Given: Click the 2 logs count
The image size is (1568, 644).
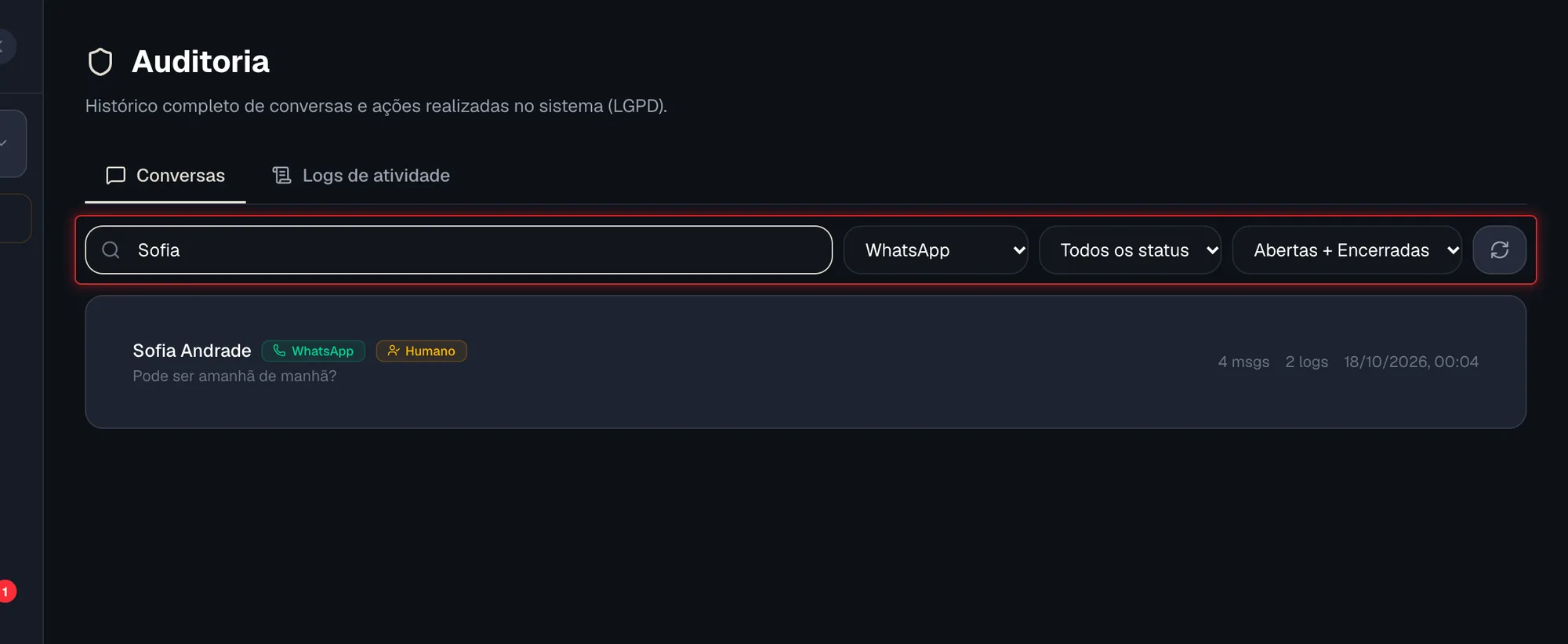Looking at the screenshot, I should [1306, 362].
